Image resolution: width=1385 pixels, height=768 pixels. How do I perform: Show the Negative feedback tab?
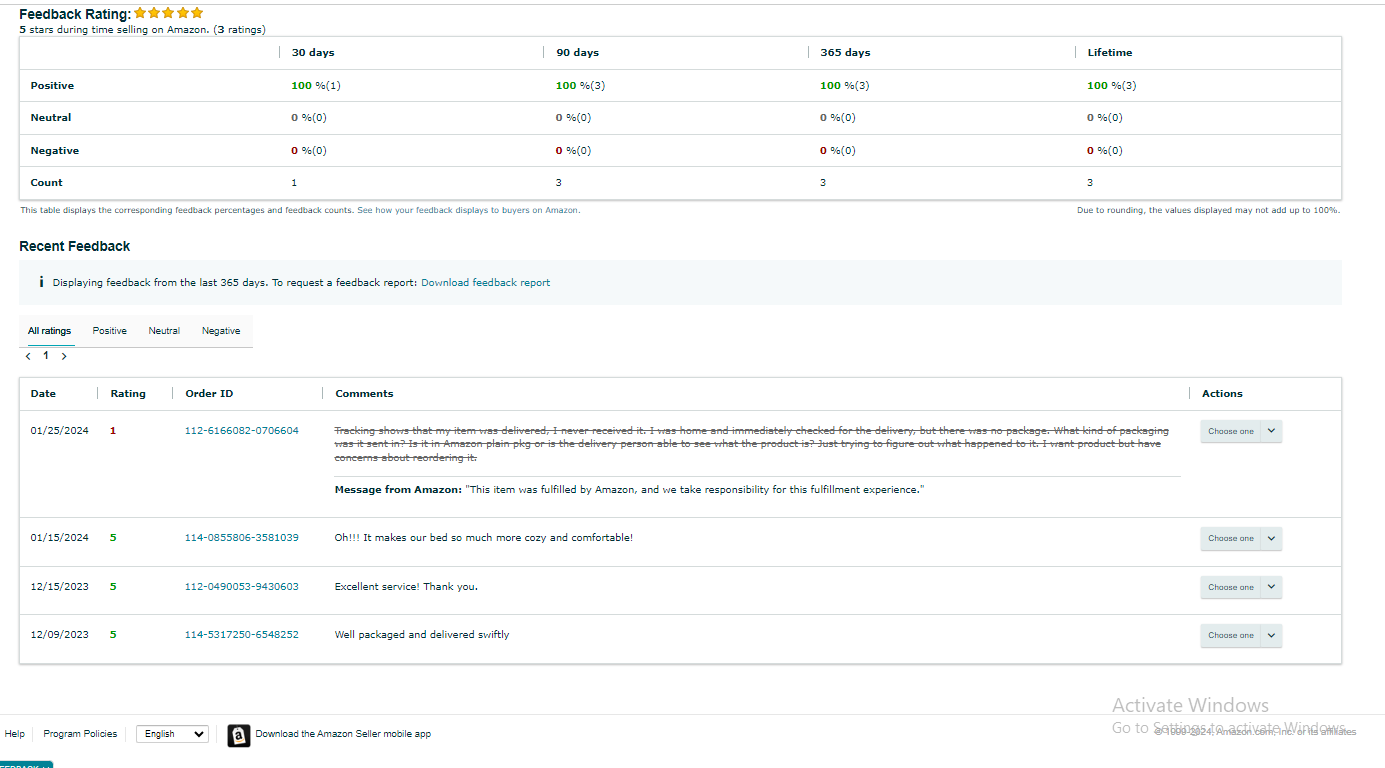(221, 331)
